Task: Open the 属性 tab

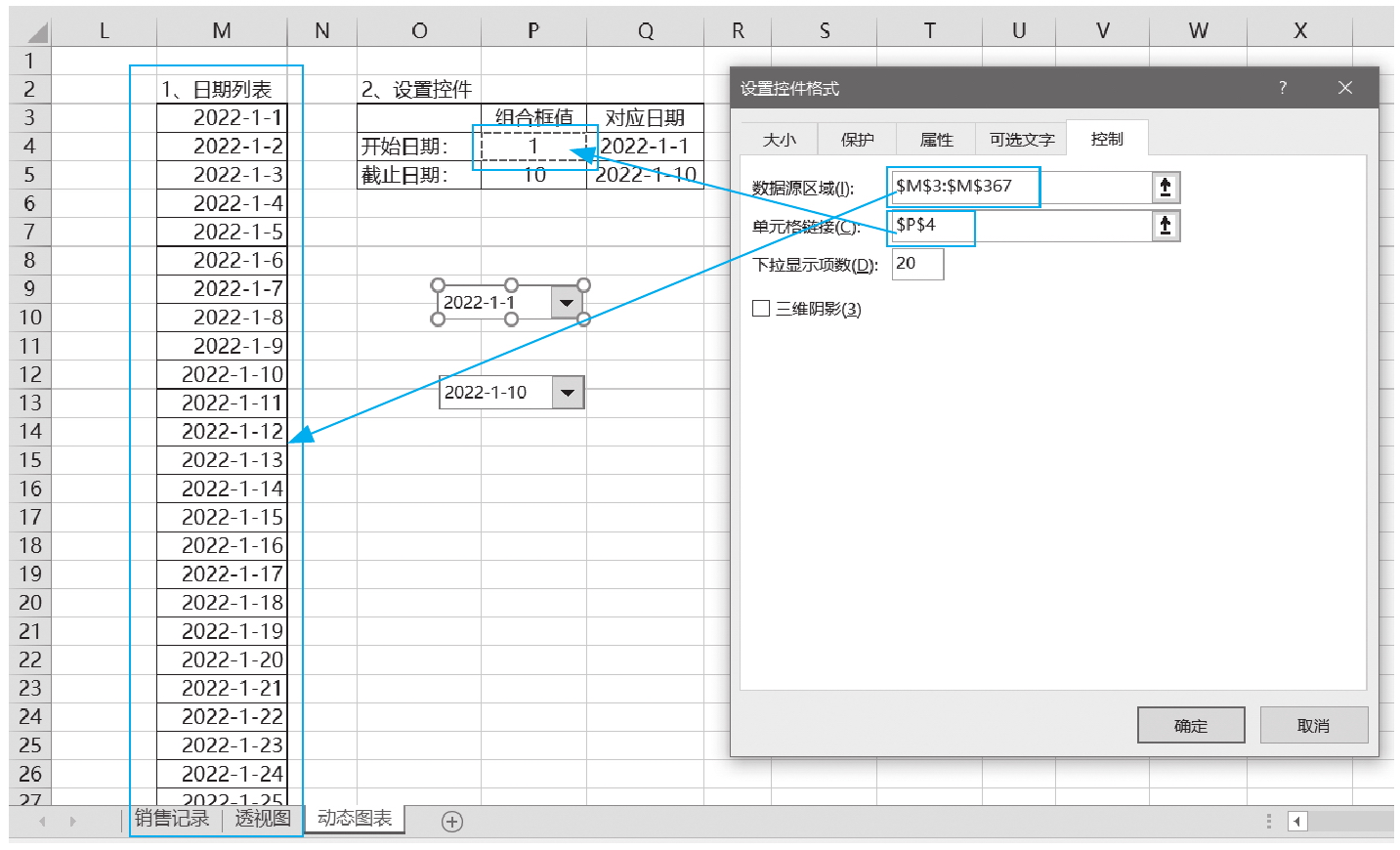Action: pyautogui.click(x=936, y=140)
